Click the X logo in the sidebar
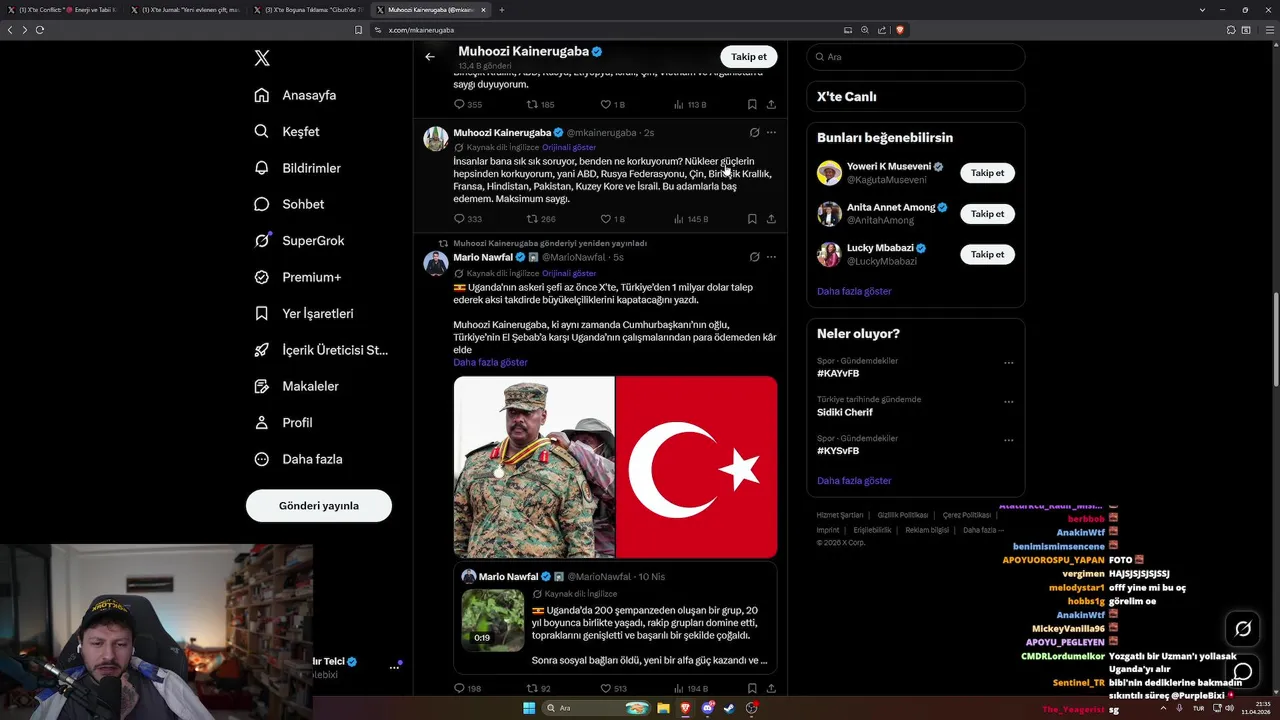The image size is (1280, 720). [x=262, y=58]
